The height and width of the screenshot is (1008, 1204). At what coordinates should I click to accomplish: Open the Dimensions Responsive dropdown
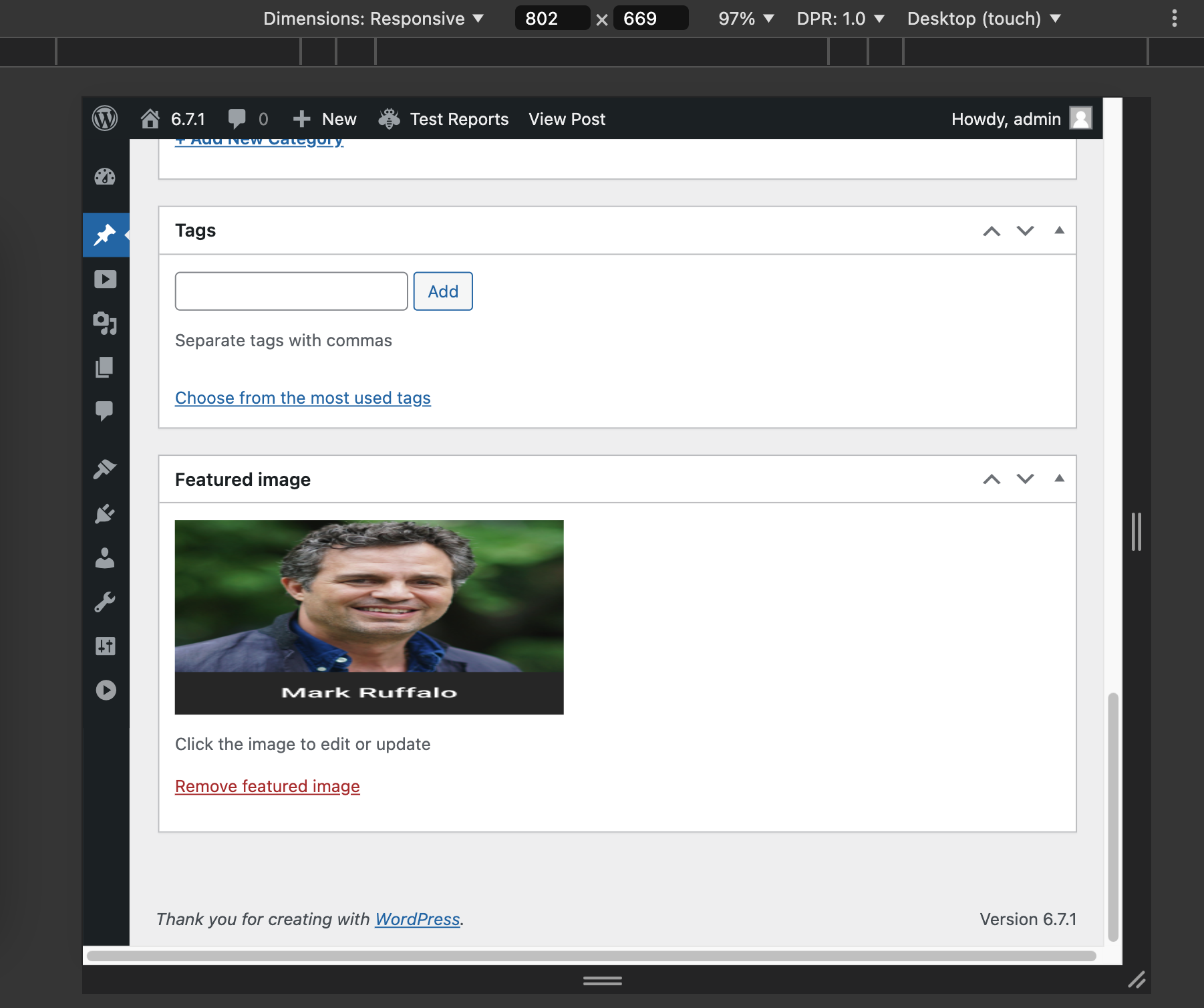tap(373, 19)
